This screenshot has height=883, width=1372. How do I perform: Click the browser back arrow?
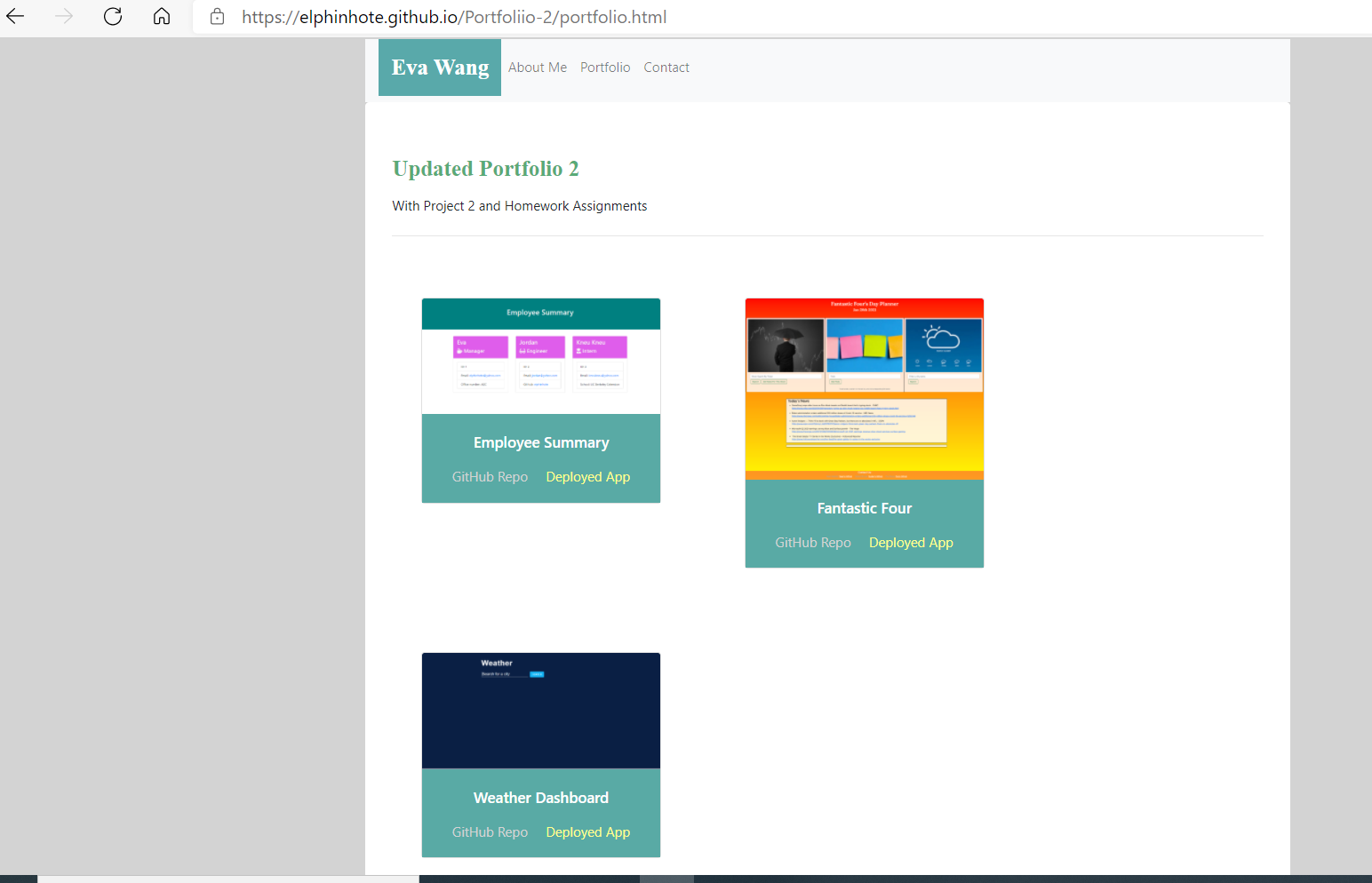(x=15, y=16)
